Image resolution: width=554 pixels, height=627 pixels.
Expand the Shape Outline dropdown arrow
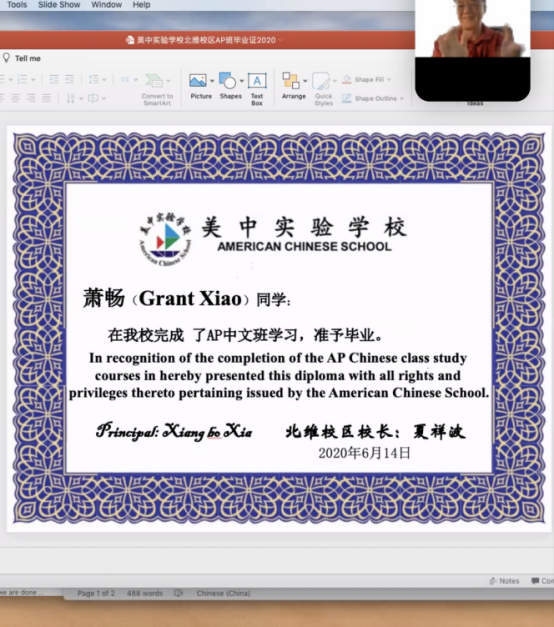pyautogui.click(x=402, y=98)
